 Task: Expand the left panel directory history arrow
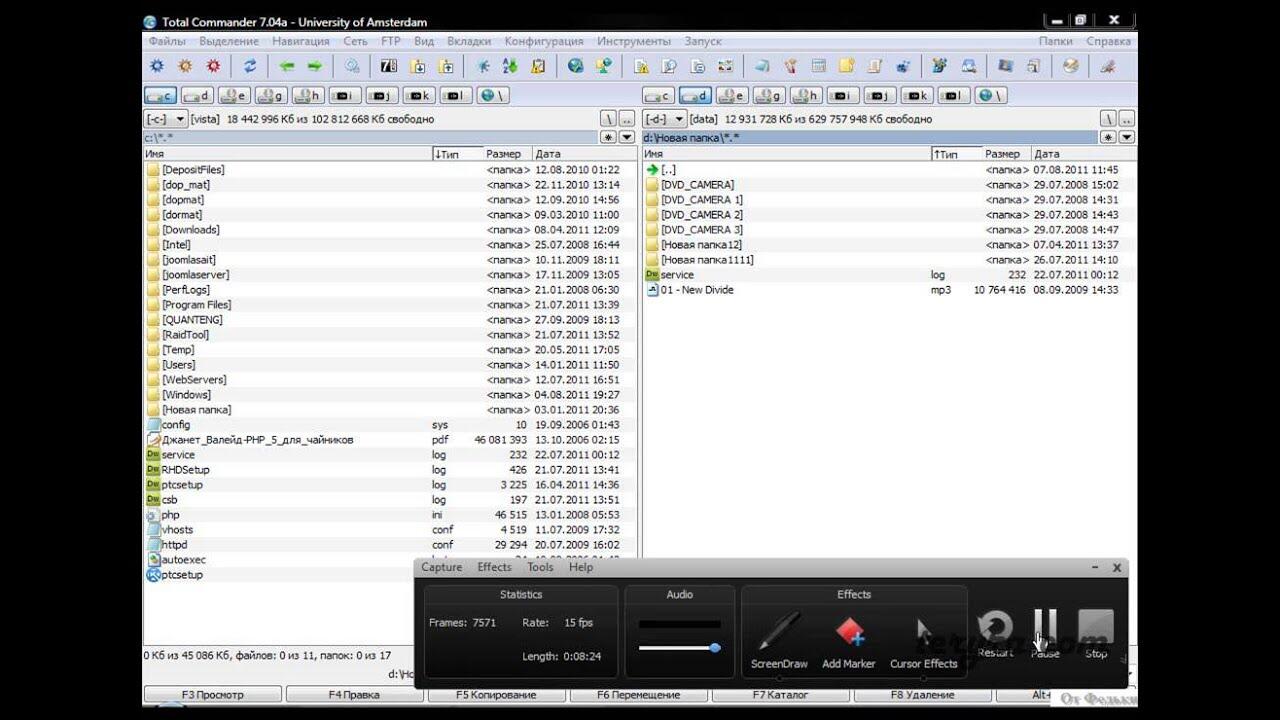pos(627,137)
